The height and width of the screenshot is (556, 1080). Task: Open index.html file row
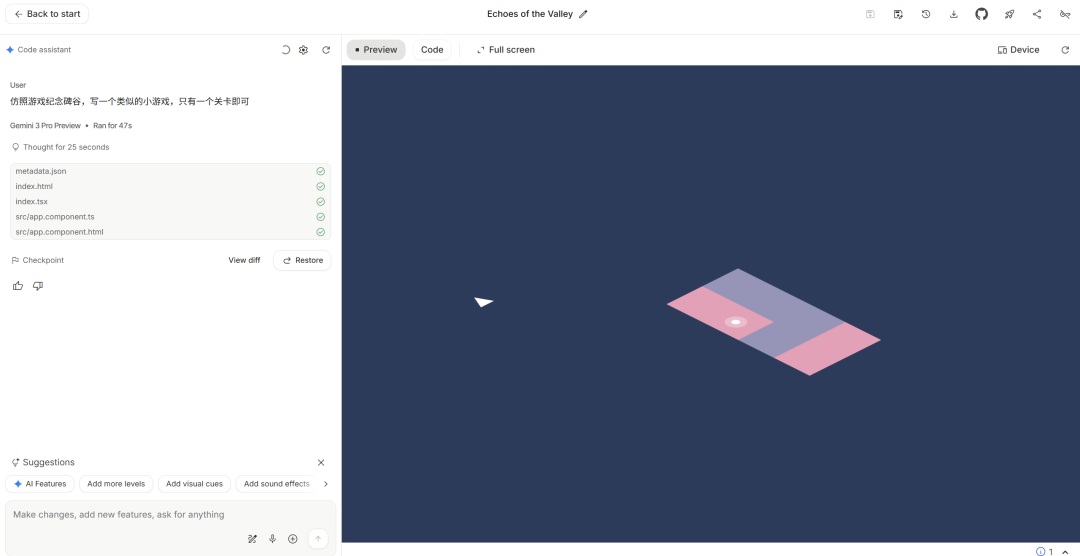[x=170, y=186]
